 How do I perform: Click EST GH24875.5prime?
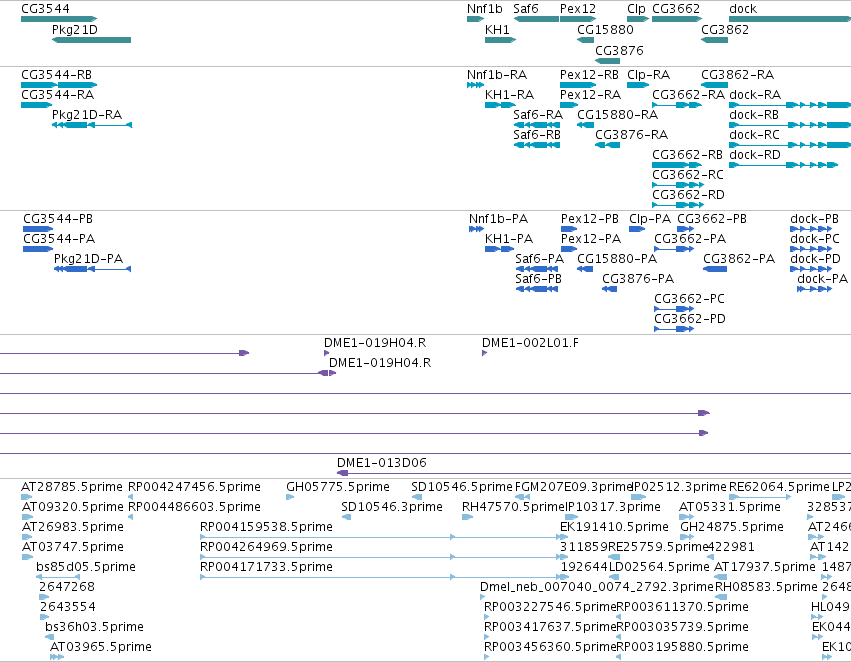coord(686,537)
